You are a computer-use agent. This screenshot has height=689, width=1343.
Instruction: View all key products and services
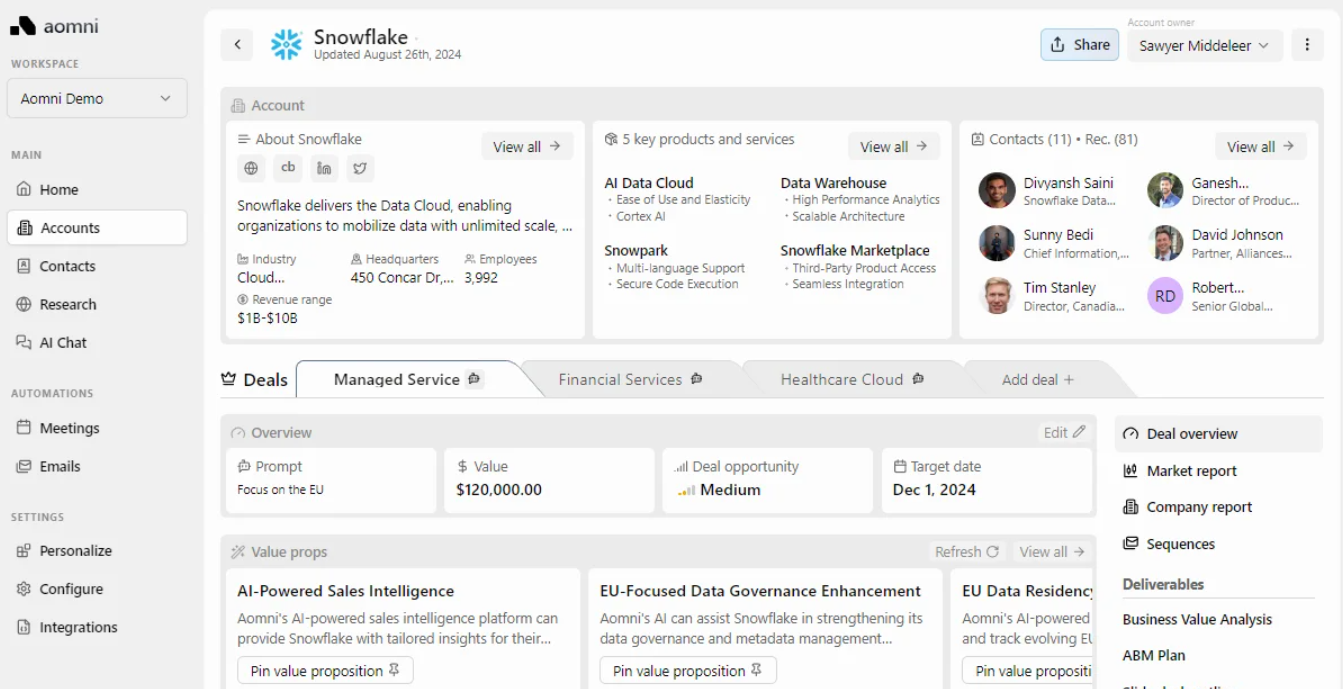click(894, 146)
